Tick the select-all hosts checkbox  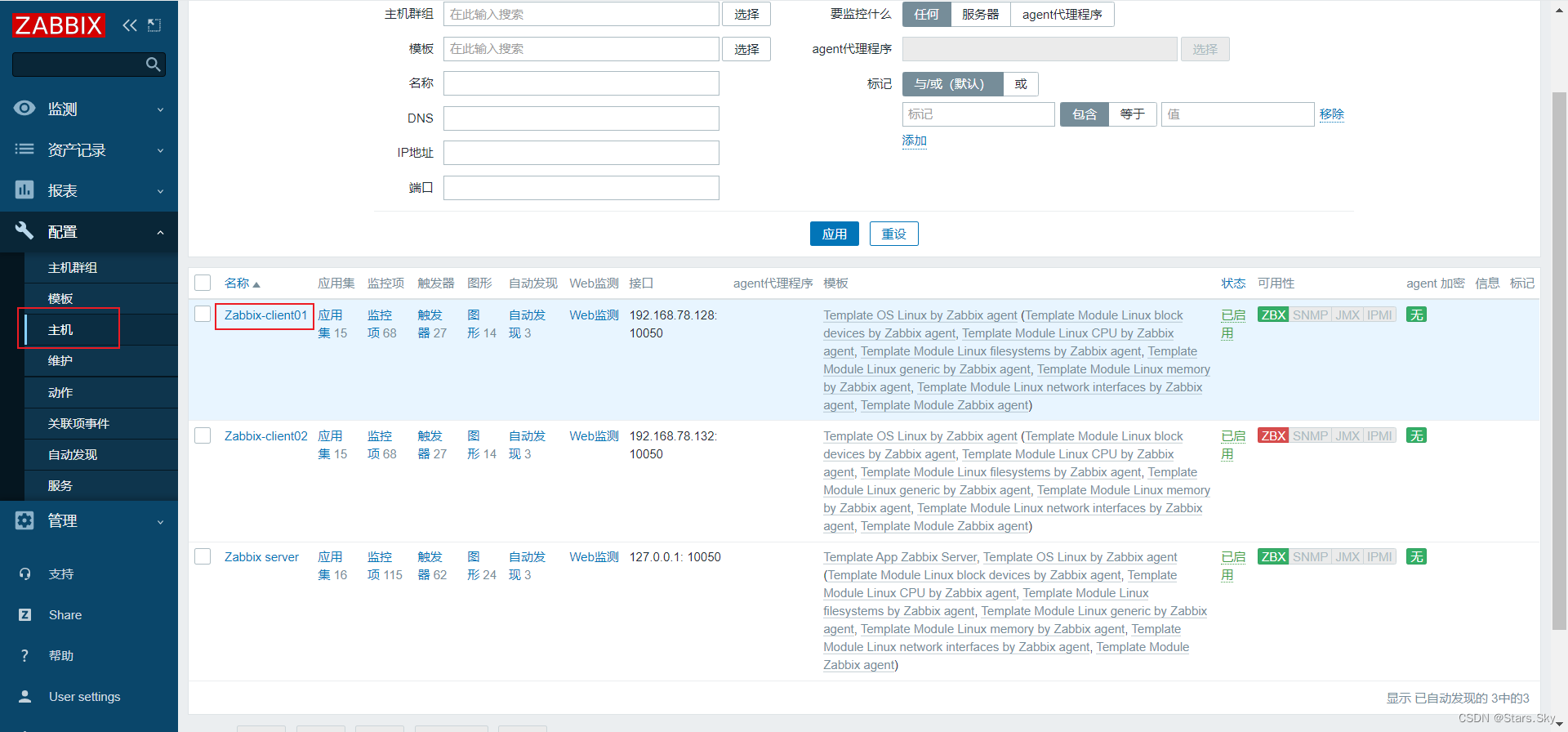click(203, 283)
